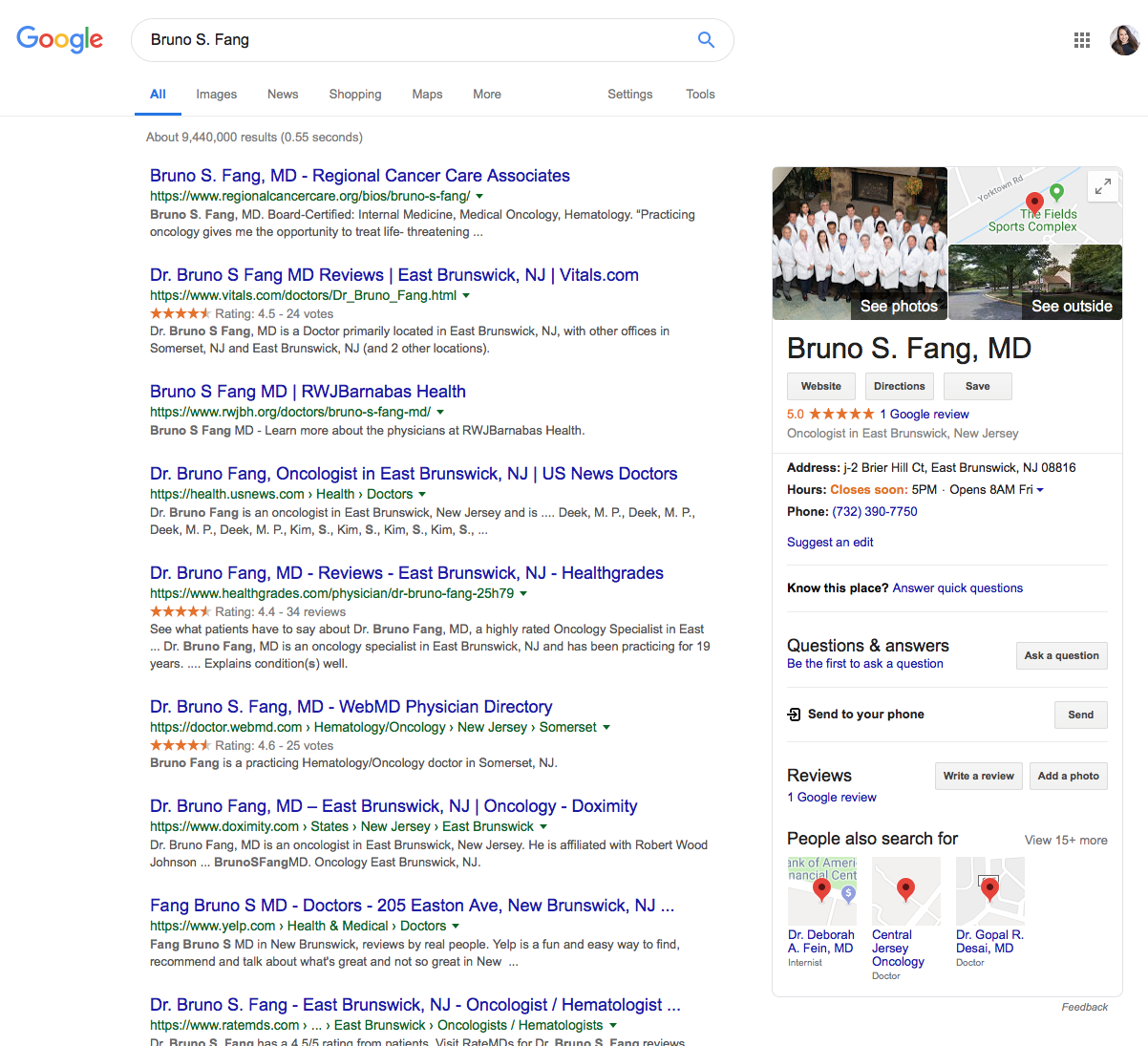Click Be the first to ask a question

pos(865,664)
